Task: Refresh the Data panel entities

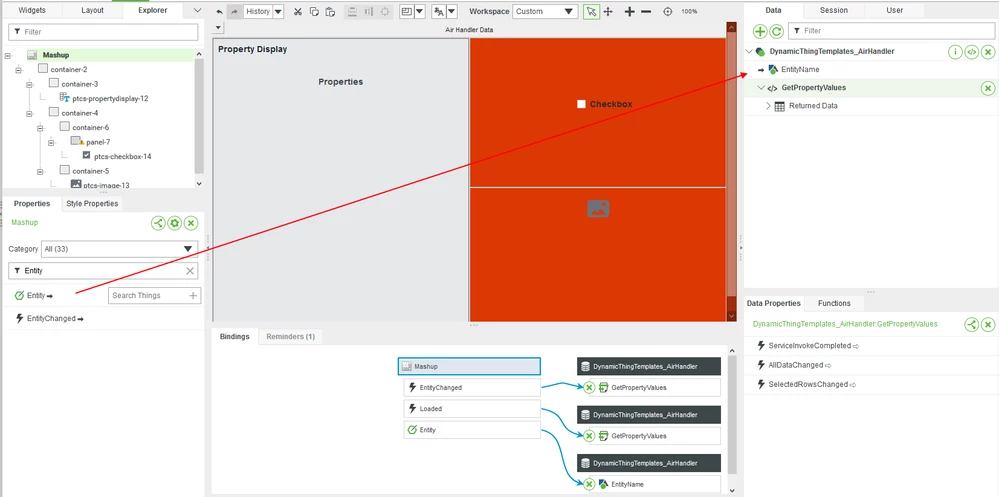Action: click(776, 31)
